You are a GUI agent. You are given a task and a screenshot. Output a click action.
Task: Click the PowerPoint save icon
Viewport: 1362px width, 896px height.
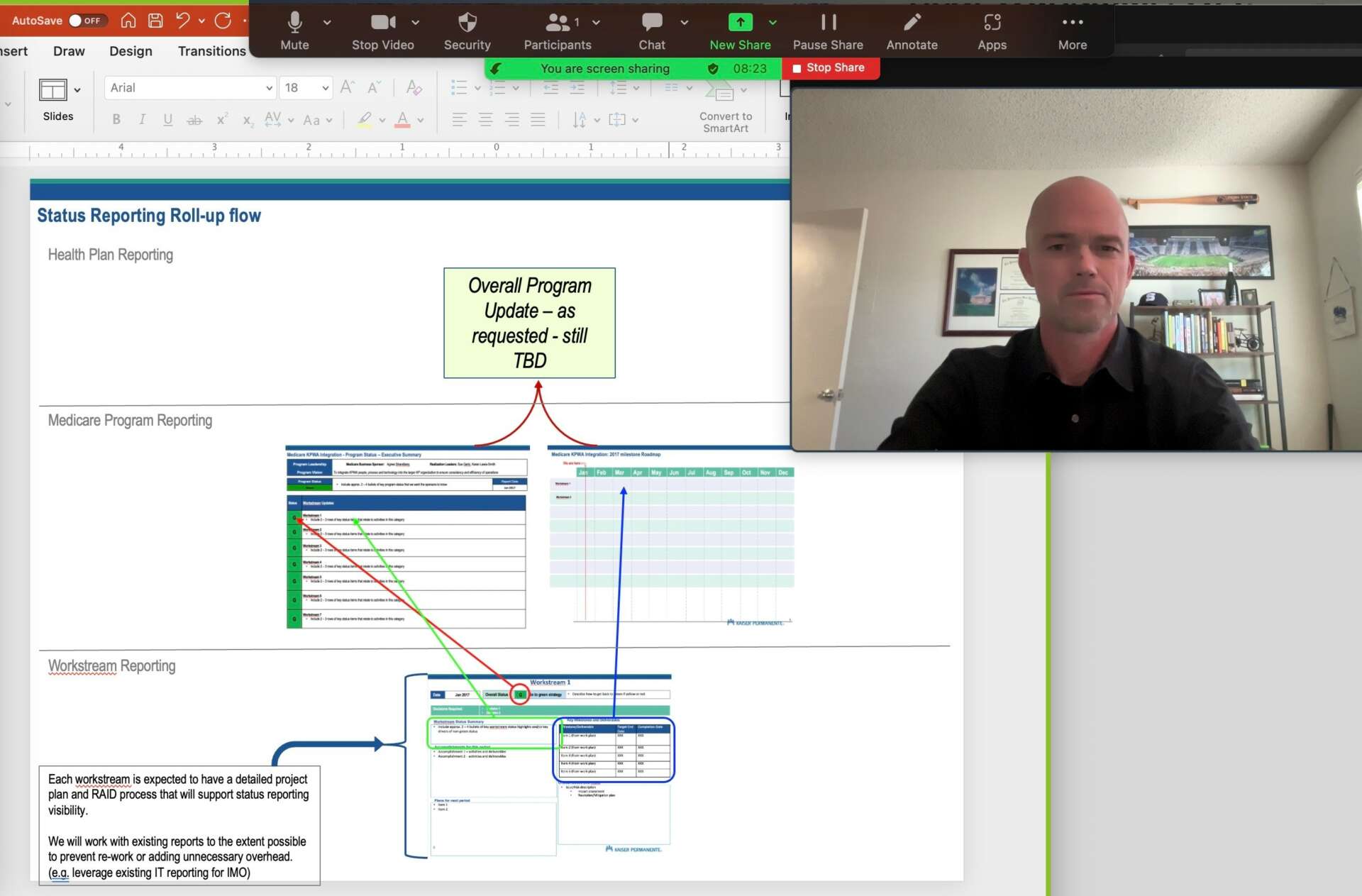pos(155,21)
